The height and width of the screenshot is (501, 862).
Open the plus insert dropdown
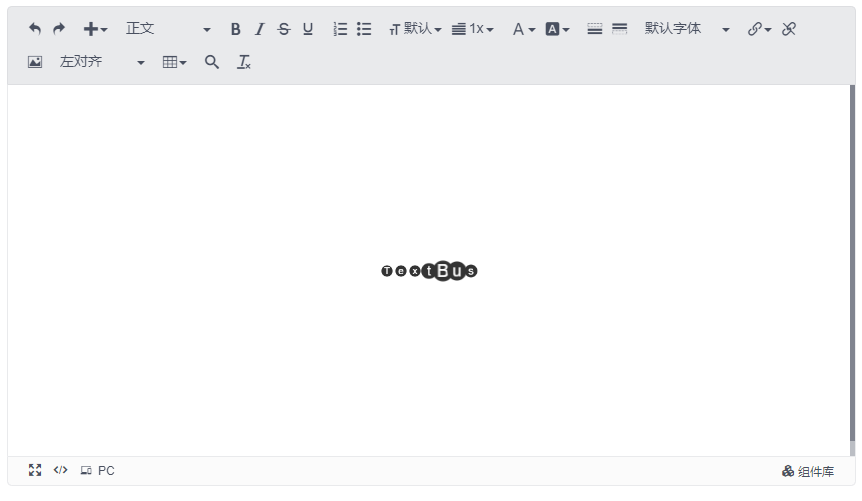(95, 29)
